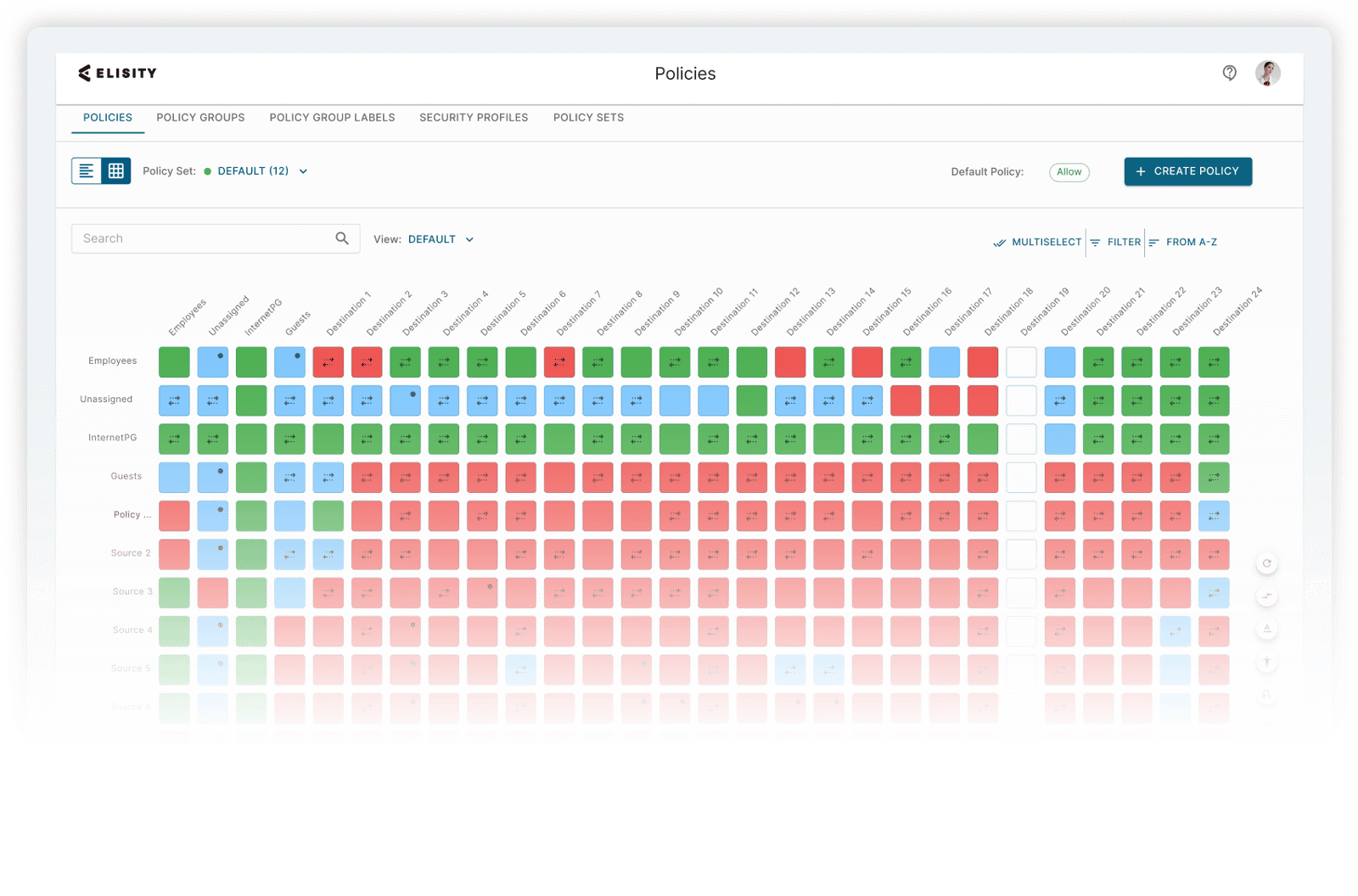Click the Source 2 row label
This screenshot has height=896, width=1358.
[x=131, y=553]
